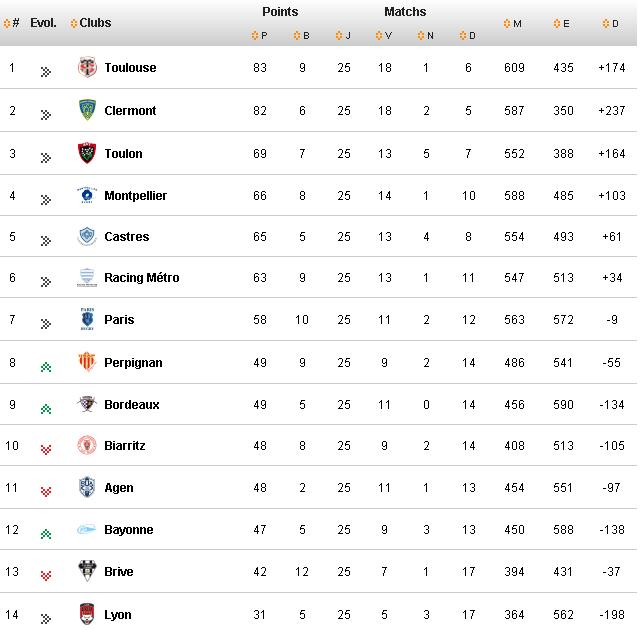Click the Bordeaux club logo

(x=87, y=404)
